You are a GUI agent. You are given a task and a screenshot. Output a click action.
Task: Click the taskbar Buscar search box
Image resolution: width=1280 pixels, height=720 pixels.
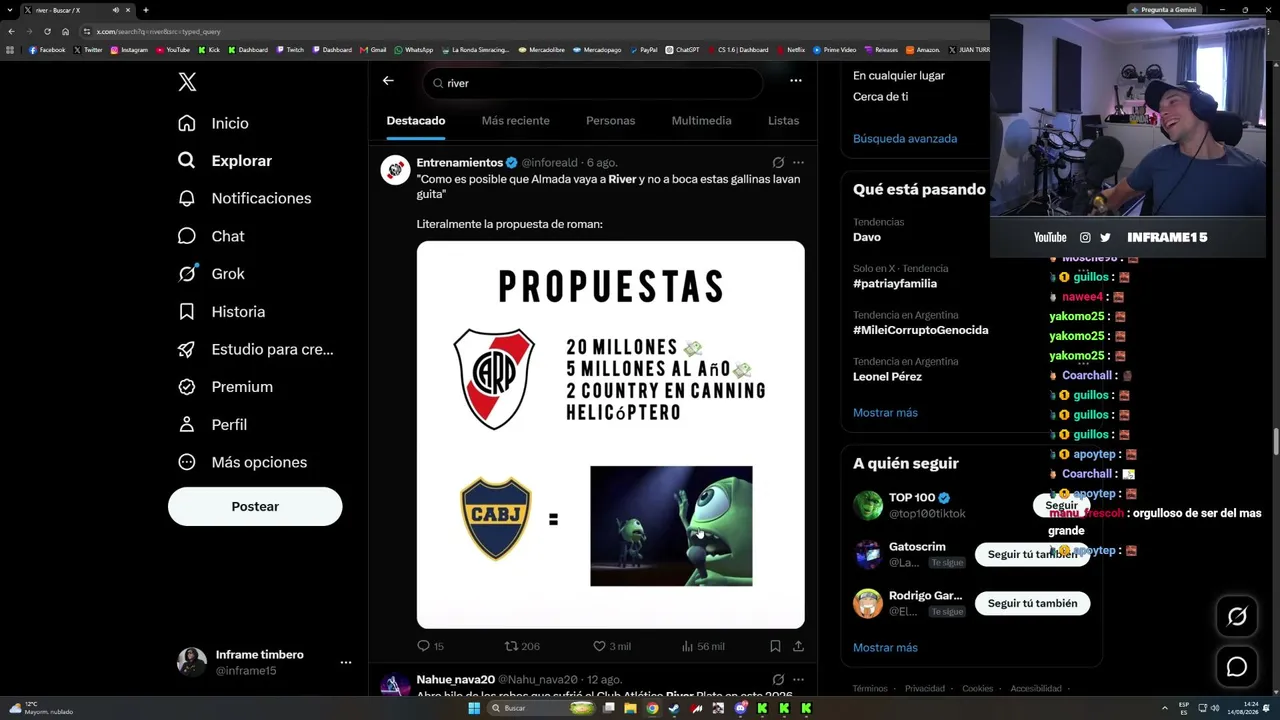point(541,708)
